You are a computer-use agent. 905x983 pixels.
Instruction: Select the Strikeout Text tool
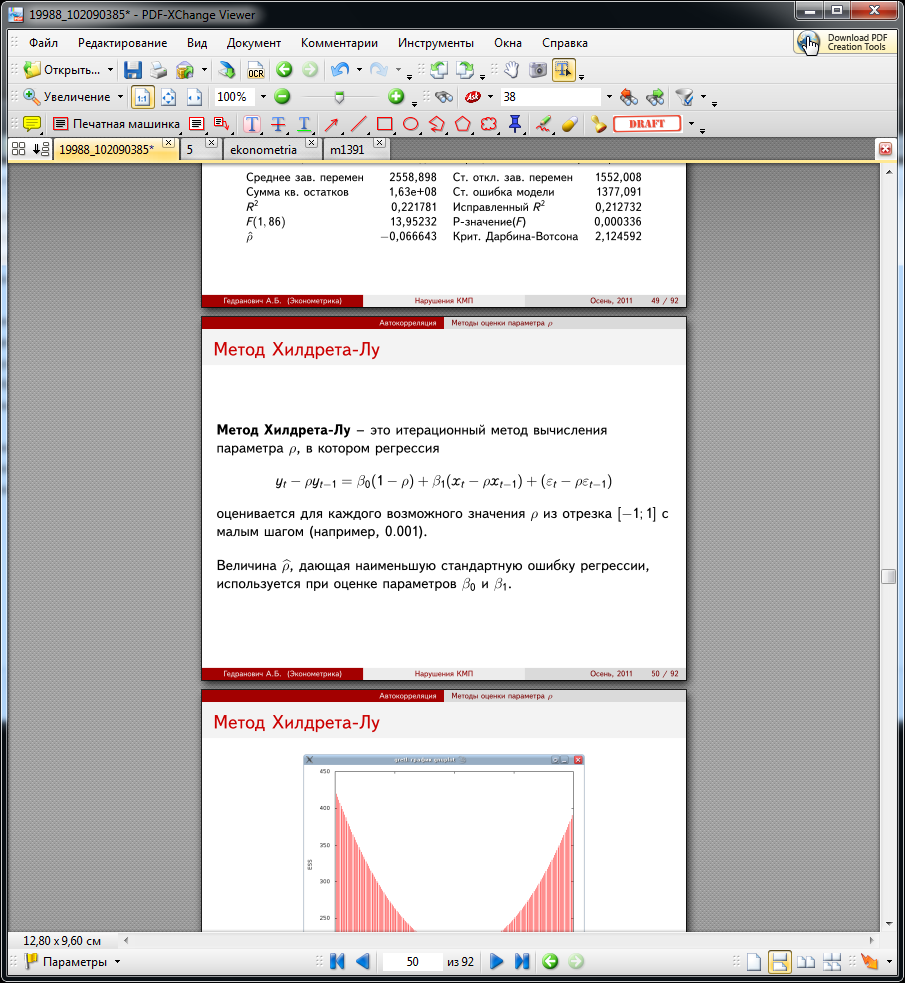[x=278, y=124]
